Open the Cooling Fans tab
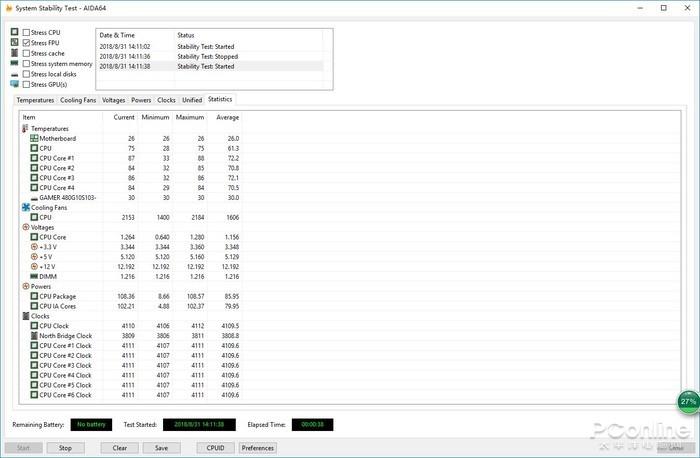The image size is (700, 458). [78, 100]
